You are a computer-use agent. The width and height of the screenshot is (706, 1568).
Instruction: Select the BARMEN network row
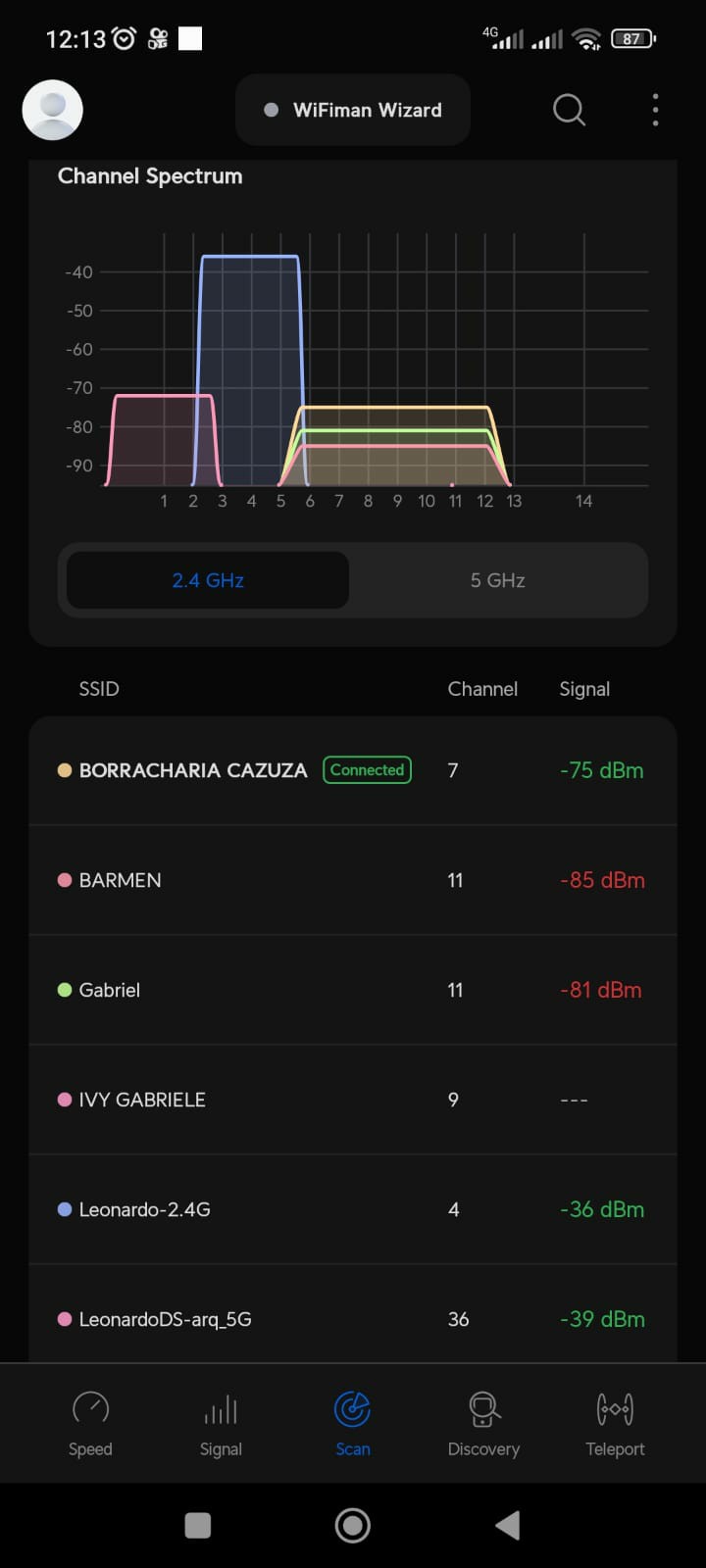(353, 880)
